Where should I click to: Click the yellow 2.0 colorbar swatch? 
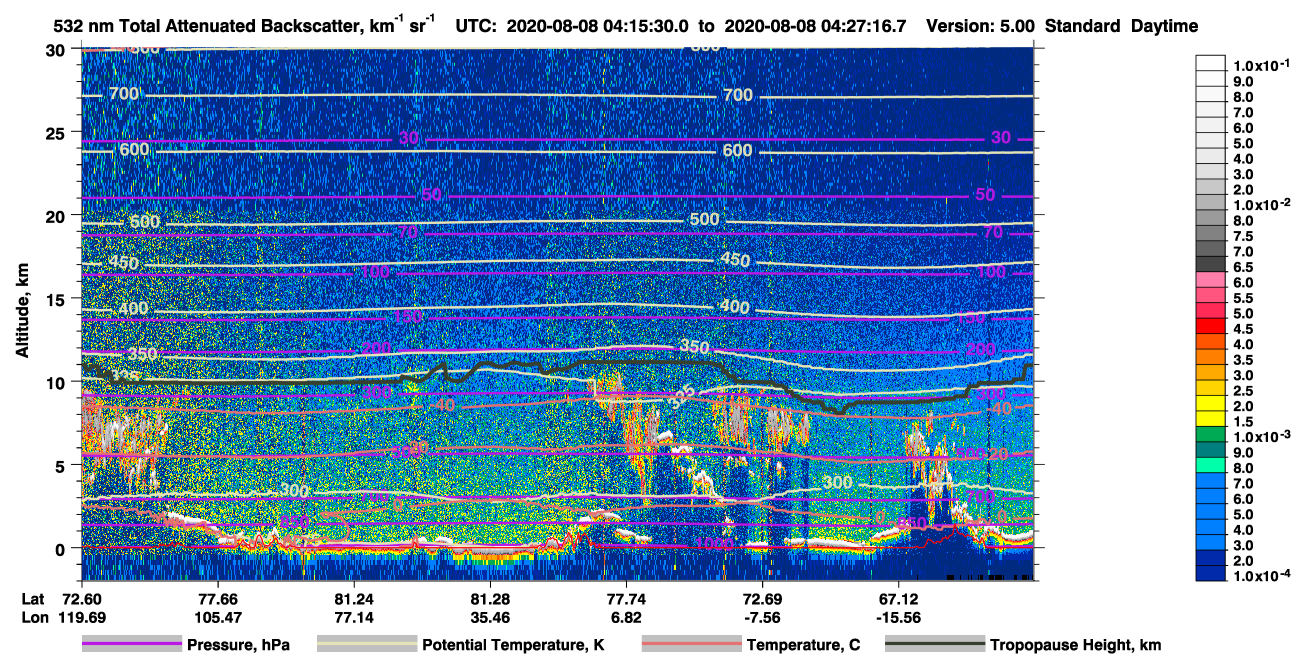click(1211, 405)
